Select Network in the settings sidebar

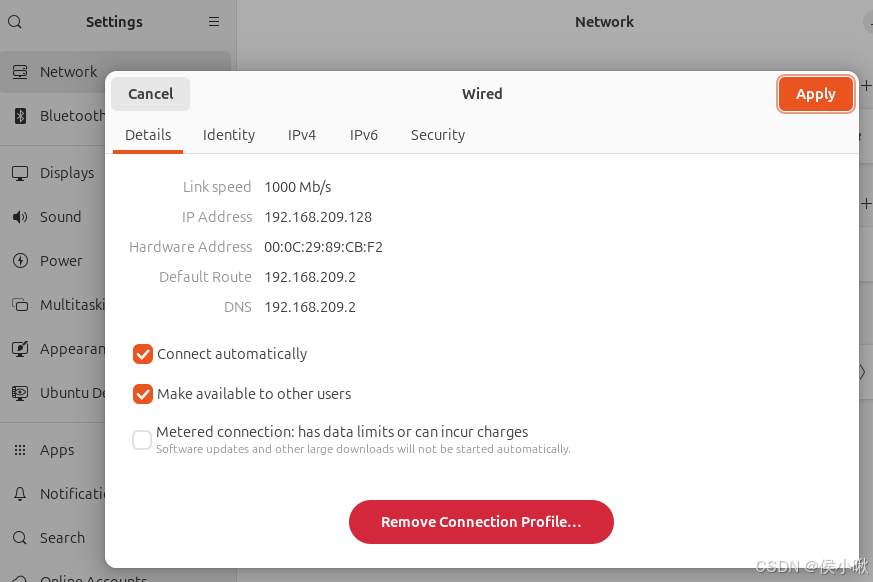[x=116, y=72]
